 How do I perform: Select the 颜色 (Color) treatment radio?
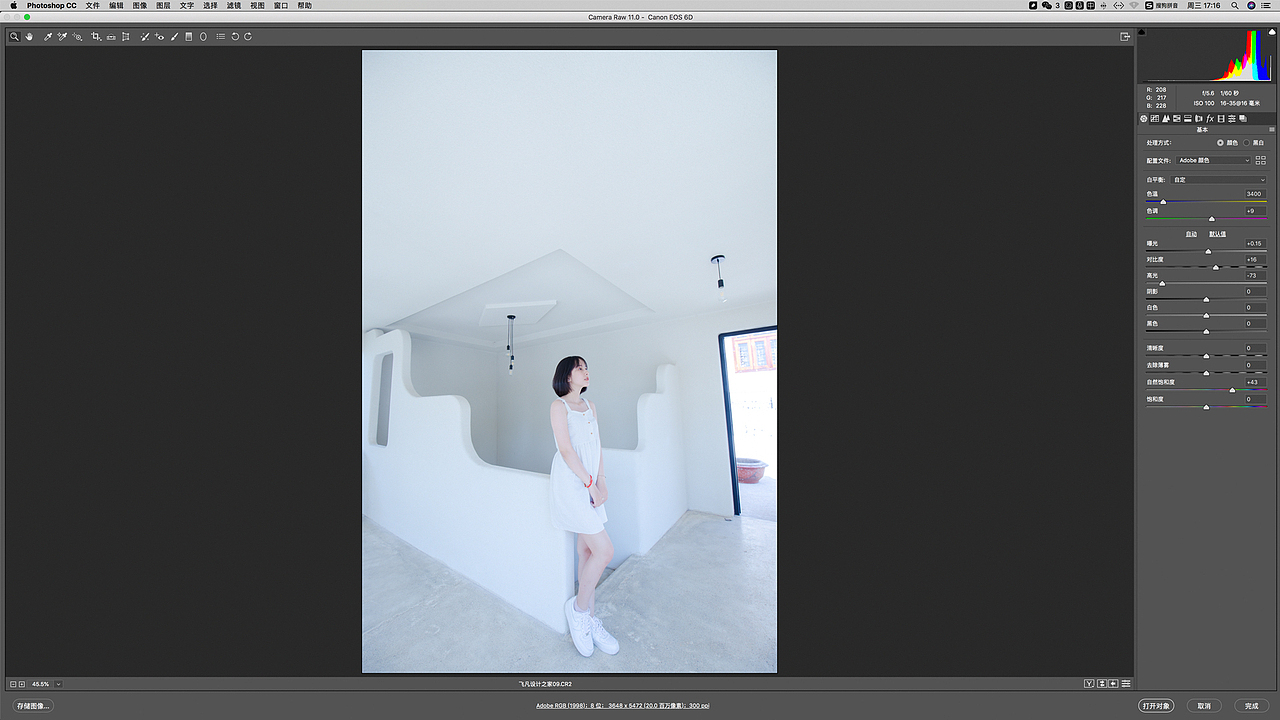point(1221,143)
